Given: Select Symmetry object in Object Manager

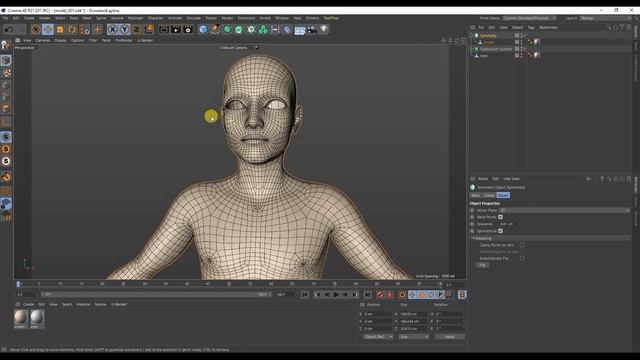Looking at the screenshot, I should pyautogui.click(x=488, y=36).
